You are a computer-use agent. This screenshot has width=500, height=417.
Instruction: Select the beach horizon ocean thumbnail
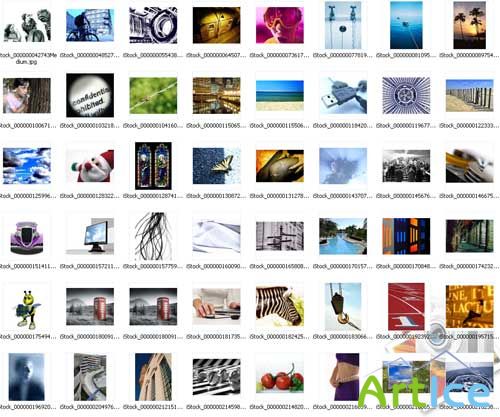[280, 95]
